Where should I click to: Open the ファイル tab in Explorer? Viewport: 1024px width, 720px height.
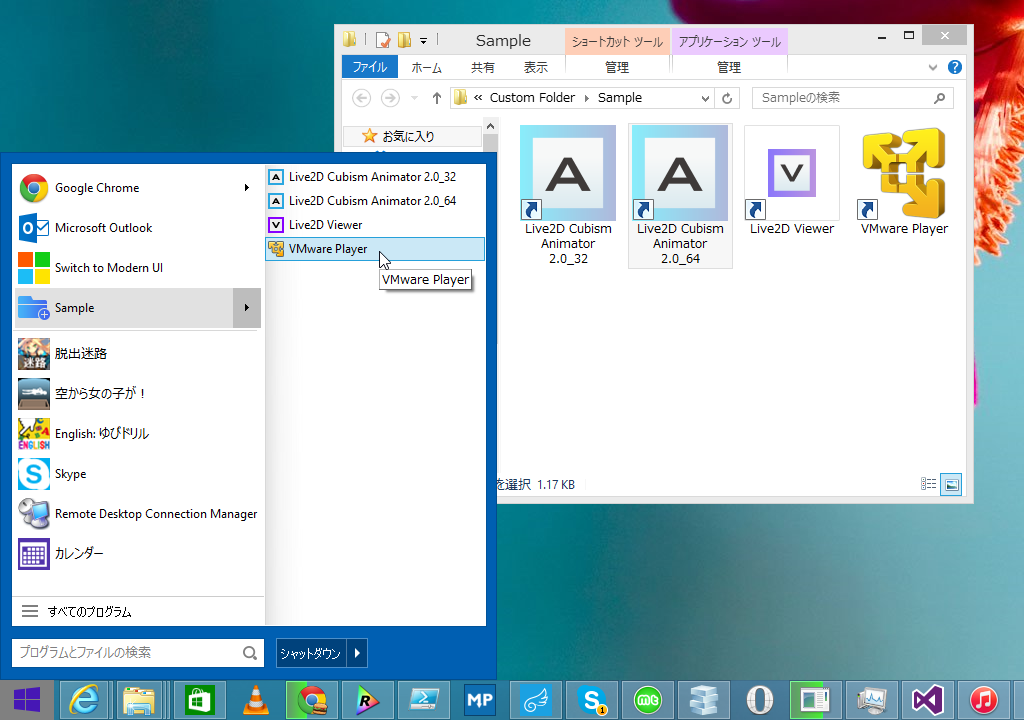(x=370, y=67)
